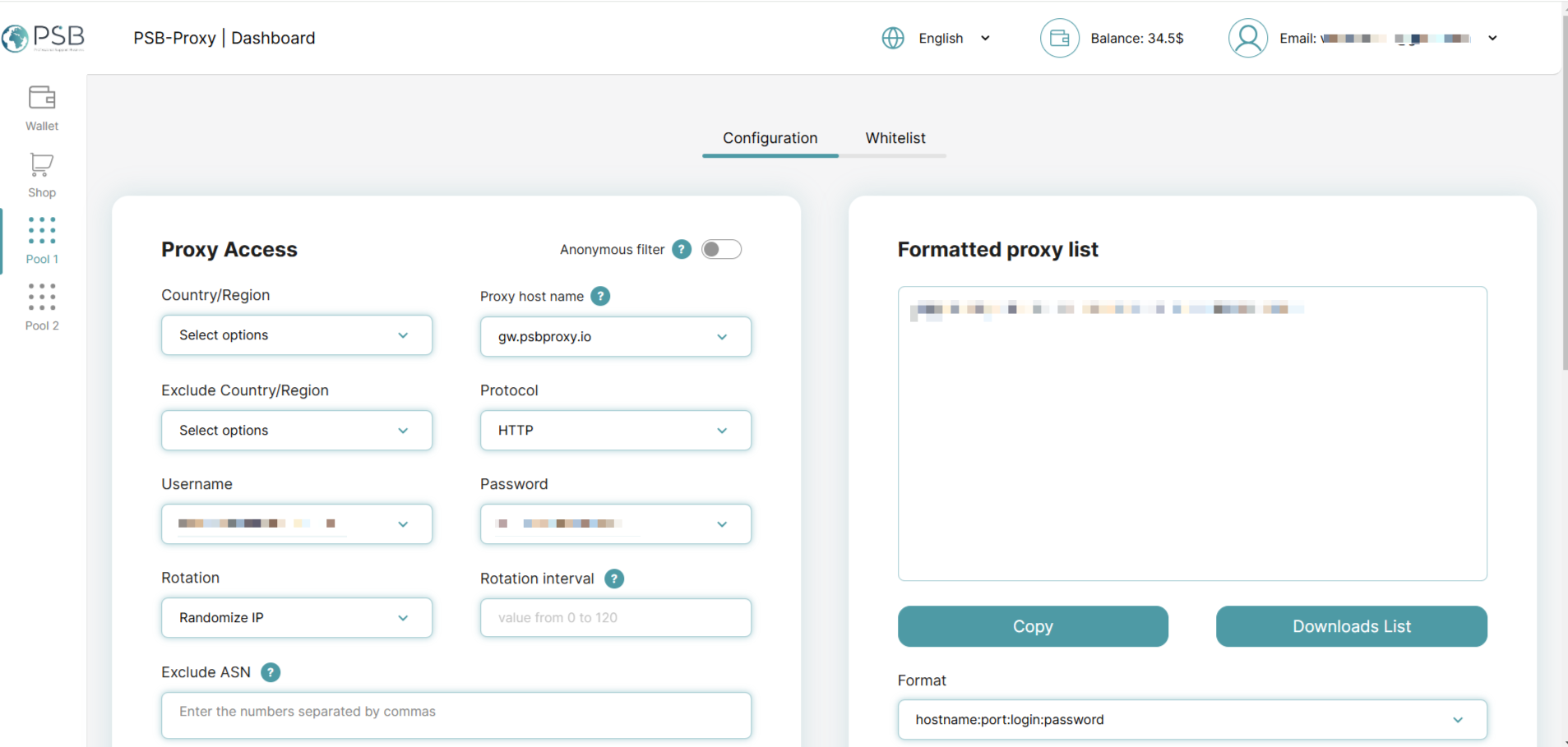Click the balance wallet icon in header
Viewport: 1568px width, 747px height.
[x=1059, y=39]
